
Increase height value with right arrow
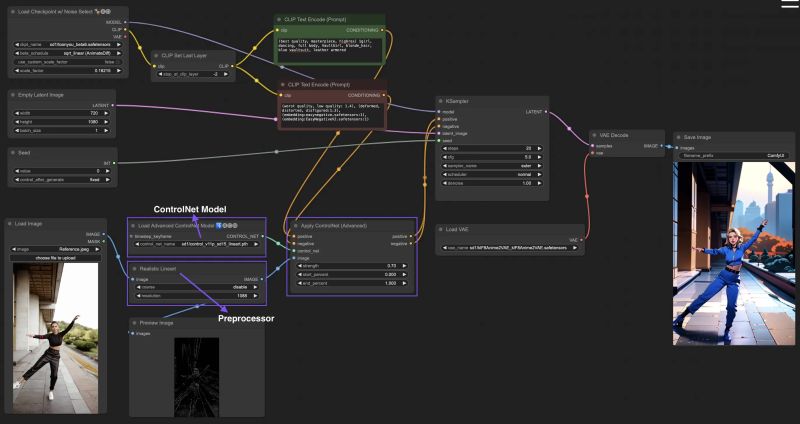(106, 122)
